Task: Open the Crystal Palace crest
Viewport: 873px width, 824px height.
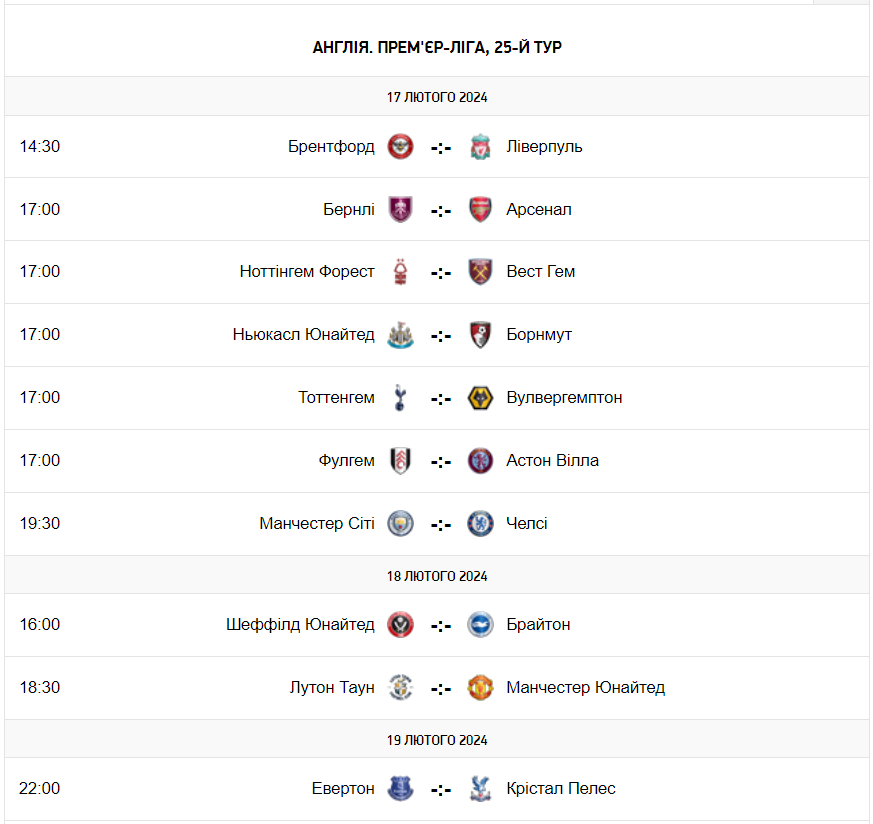Action: (x=481, y=788)
